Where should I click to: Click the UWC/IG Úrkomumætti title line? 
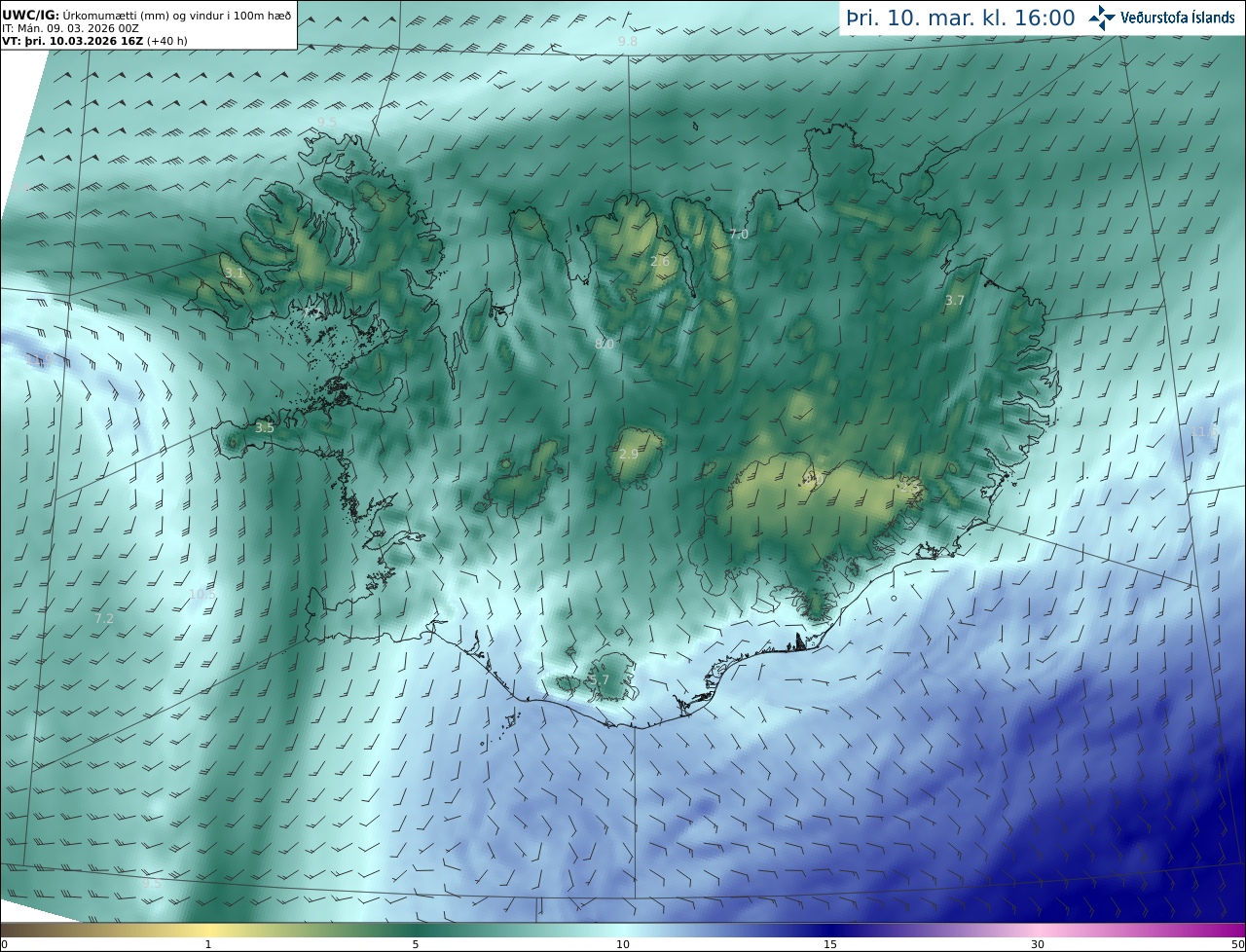click(146, 16)
